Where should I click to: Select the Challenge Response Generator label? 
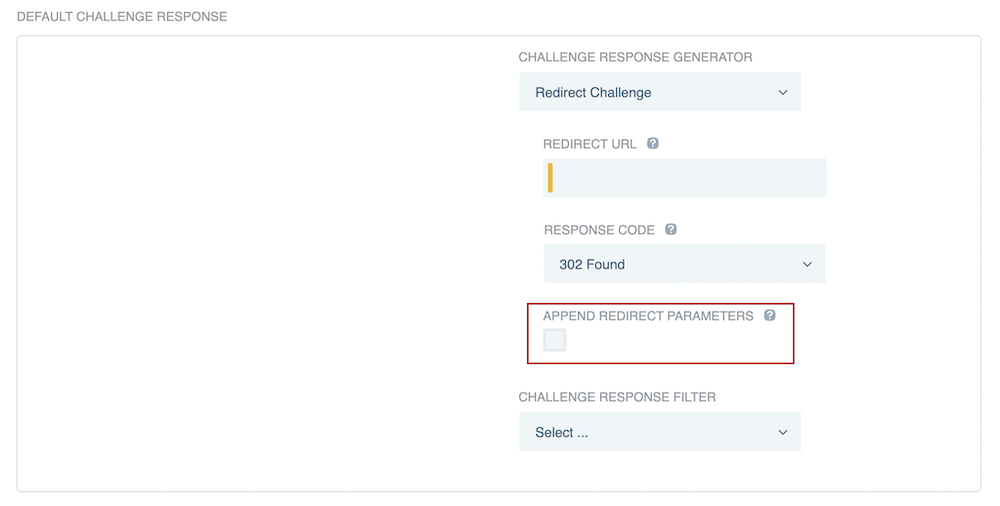point(635,58)
